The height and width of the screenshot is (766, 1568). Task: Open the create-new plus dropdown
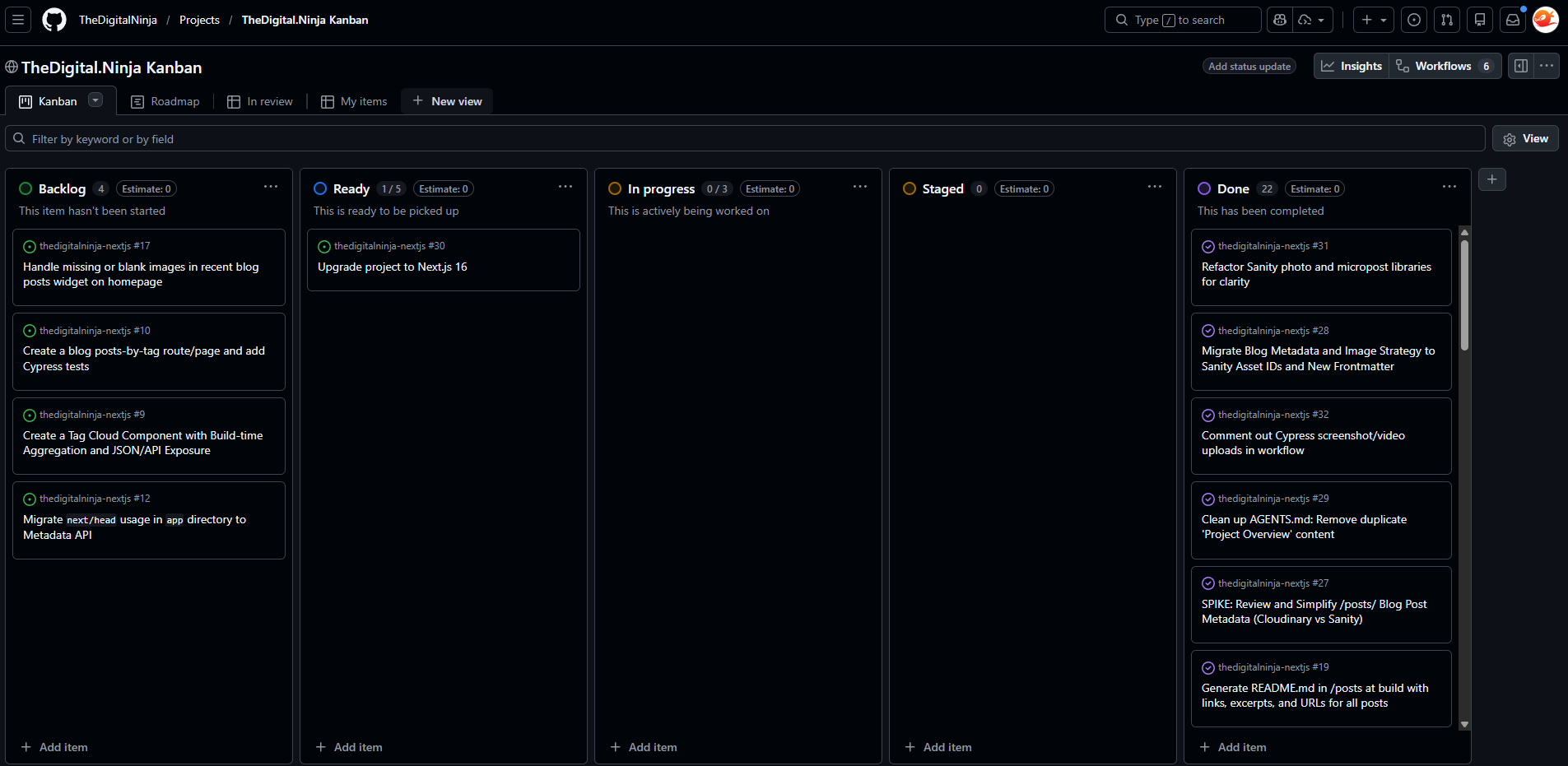click(1374, 20)
